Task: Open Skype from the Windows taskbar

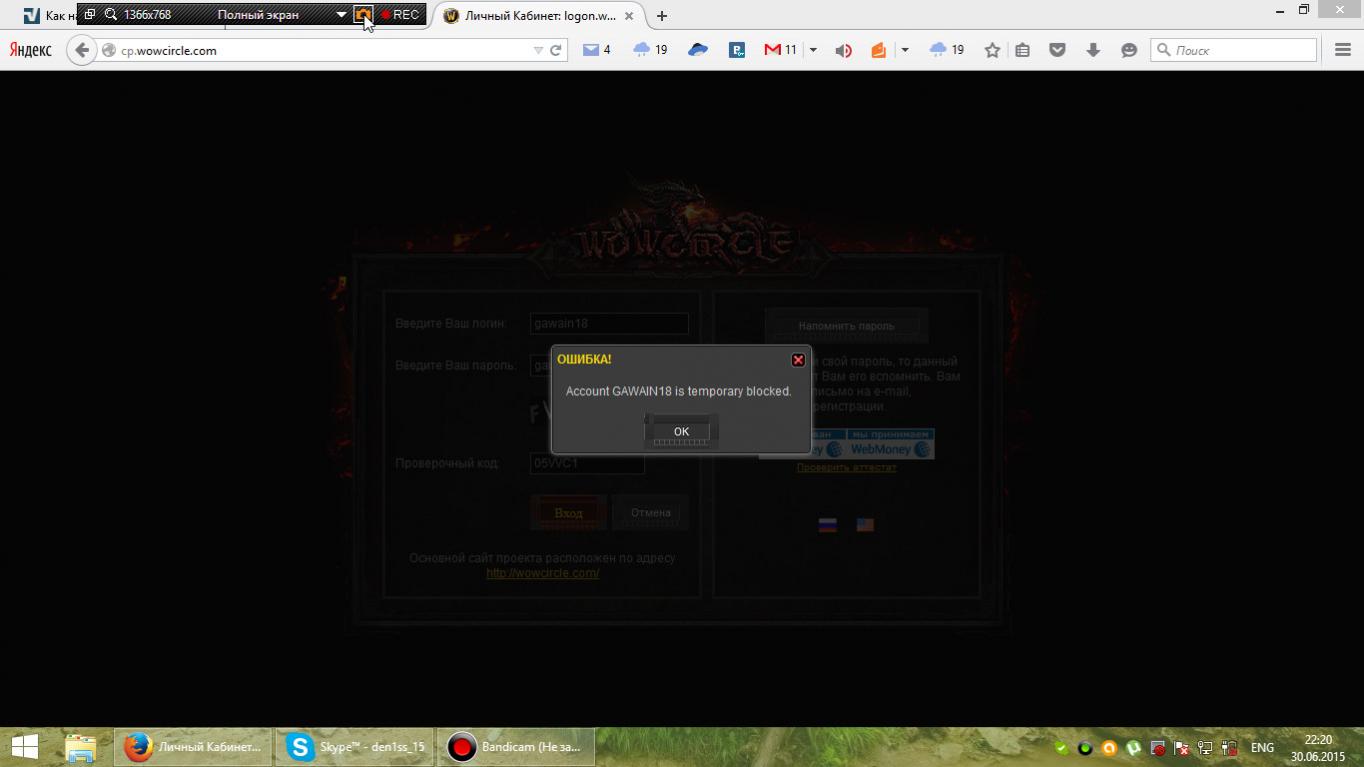Action: point(355,747)
